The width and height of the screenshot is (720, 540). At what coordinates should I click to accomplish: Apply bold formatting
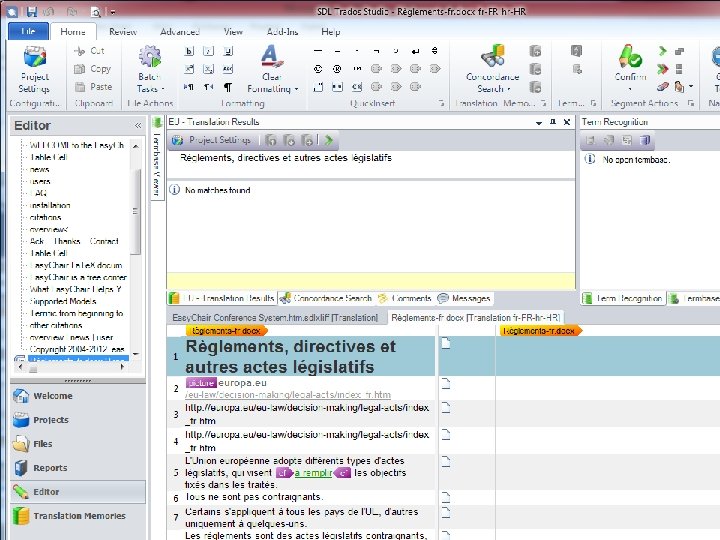coord(189,51)
